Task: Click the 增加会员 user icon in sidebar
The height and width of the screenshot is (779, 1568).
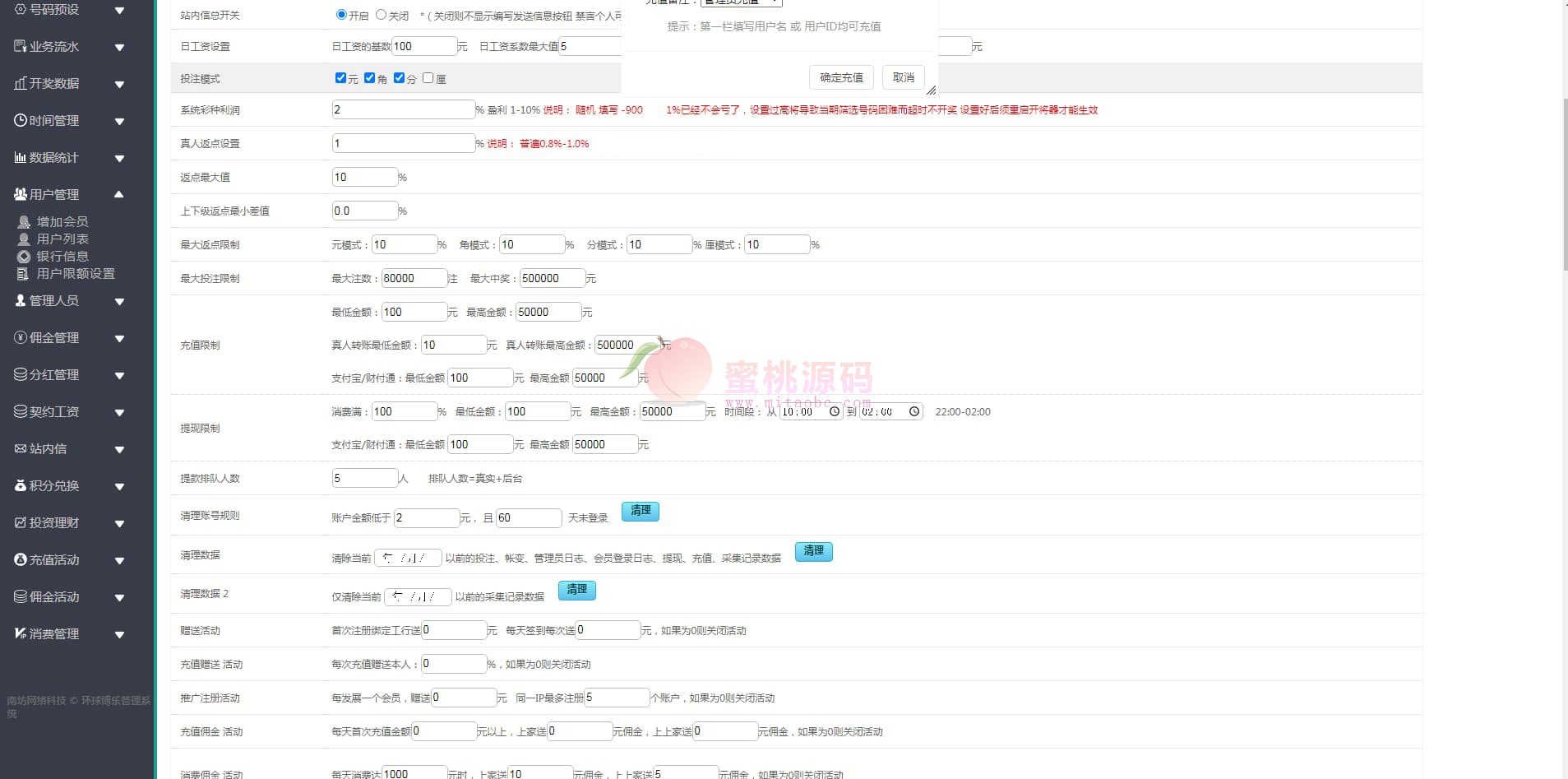Action: coord(24,222)
